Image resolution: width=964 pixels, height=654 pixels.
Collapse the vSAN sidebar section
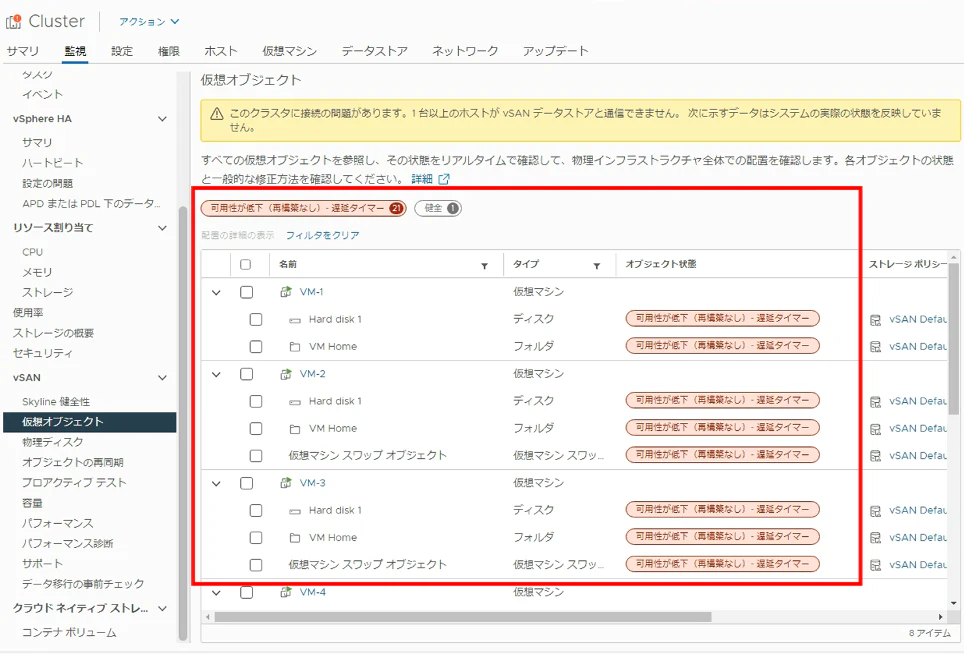[x=162, y=377]
